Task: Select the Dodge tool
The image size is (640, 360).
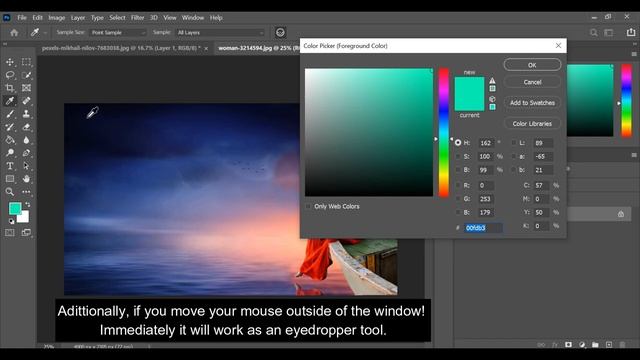Action: 10,153
